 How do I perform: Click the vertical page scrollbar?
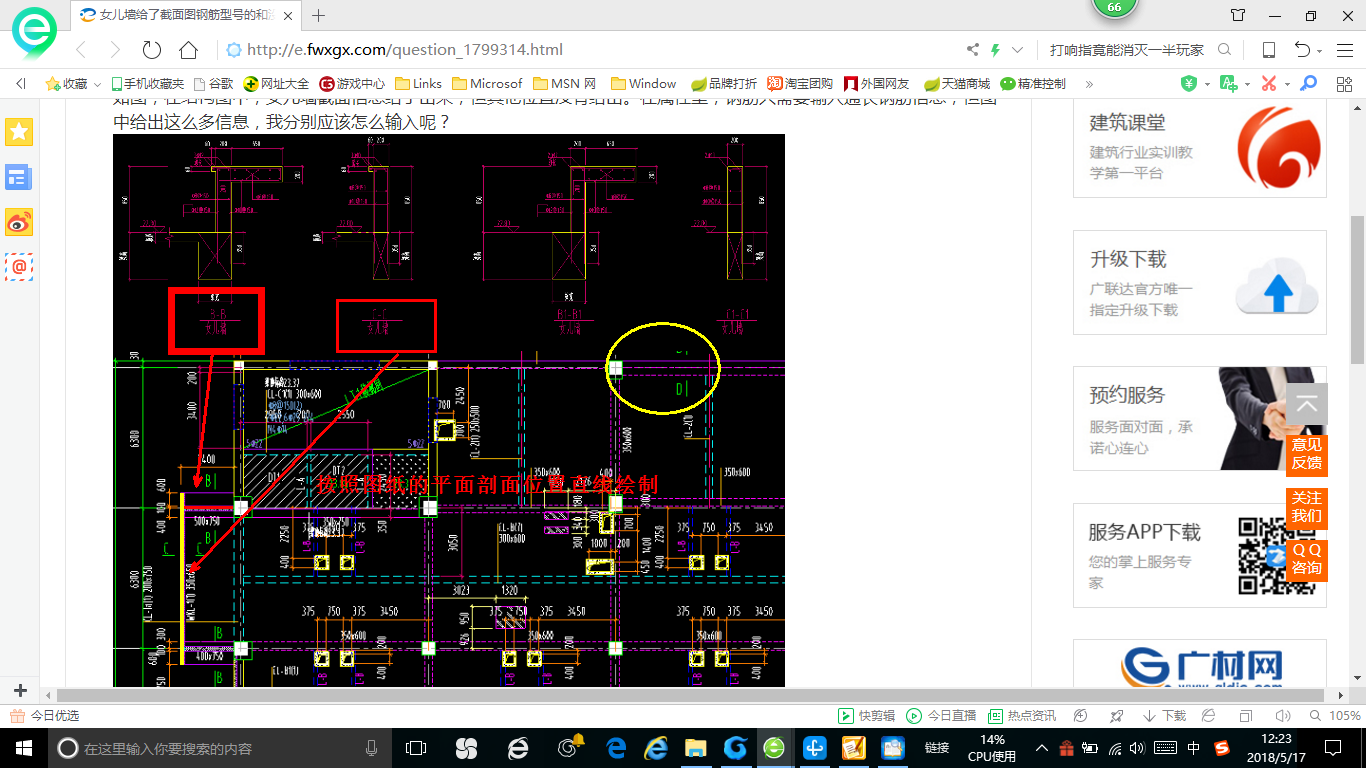(x=1358, y=290)
